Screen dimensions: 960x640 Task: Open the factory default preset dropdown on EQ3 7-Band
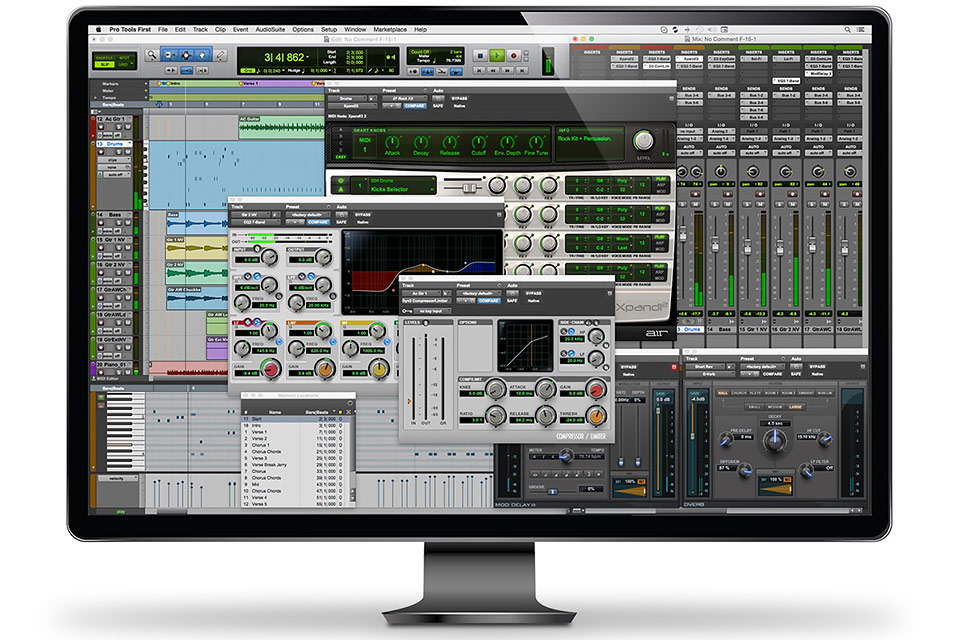click(306, 215)
